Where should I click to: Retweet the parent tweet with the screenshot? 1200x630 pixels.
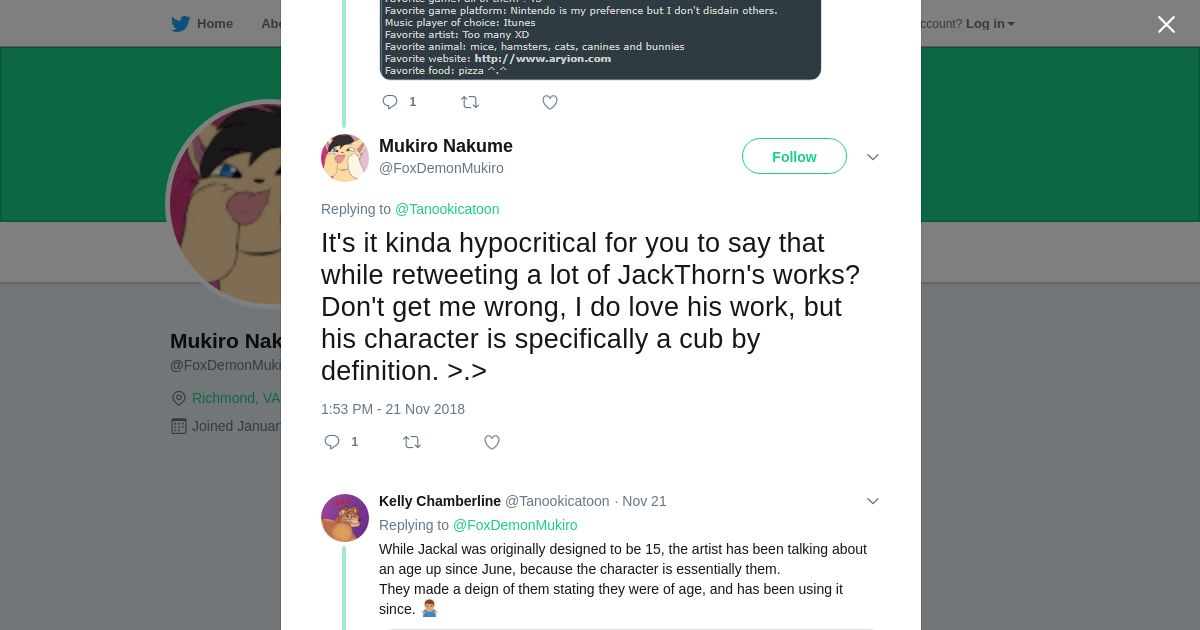click(x=469, y=102)
